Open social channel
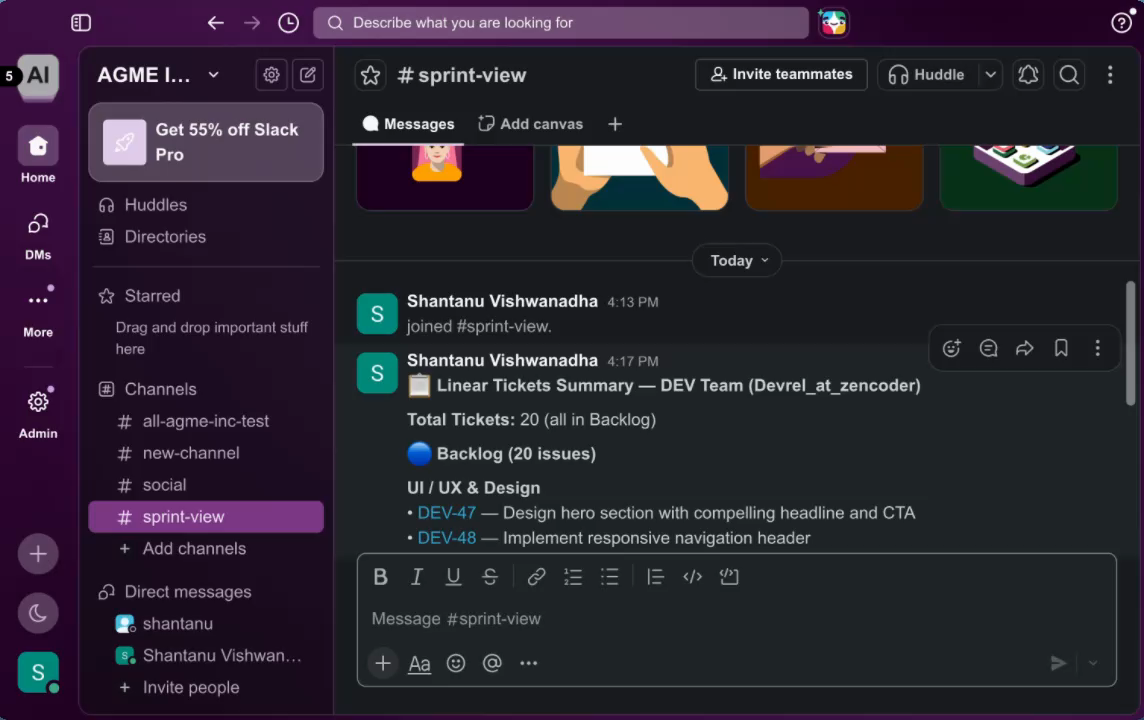The width and height of the screenshot is (1144, 720). [x=206, y=485]
